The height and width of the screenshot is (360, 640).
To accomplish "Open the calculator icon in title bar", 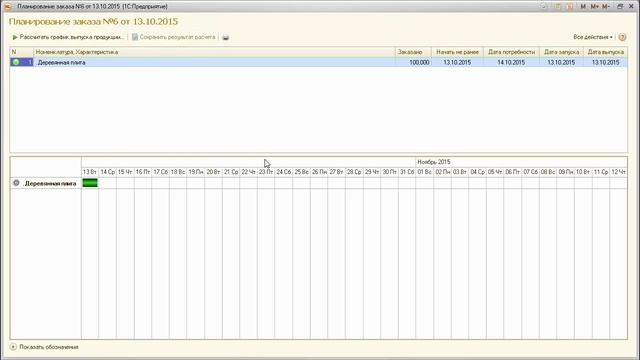I will click(558, 7).
